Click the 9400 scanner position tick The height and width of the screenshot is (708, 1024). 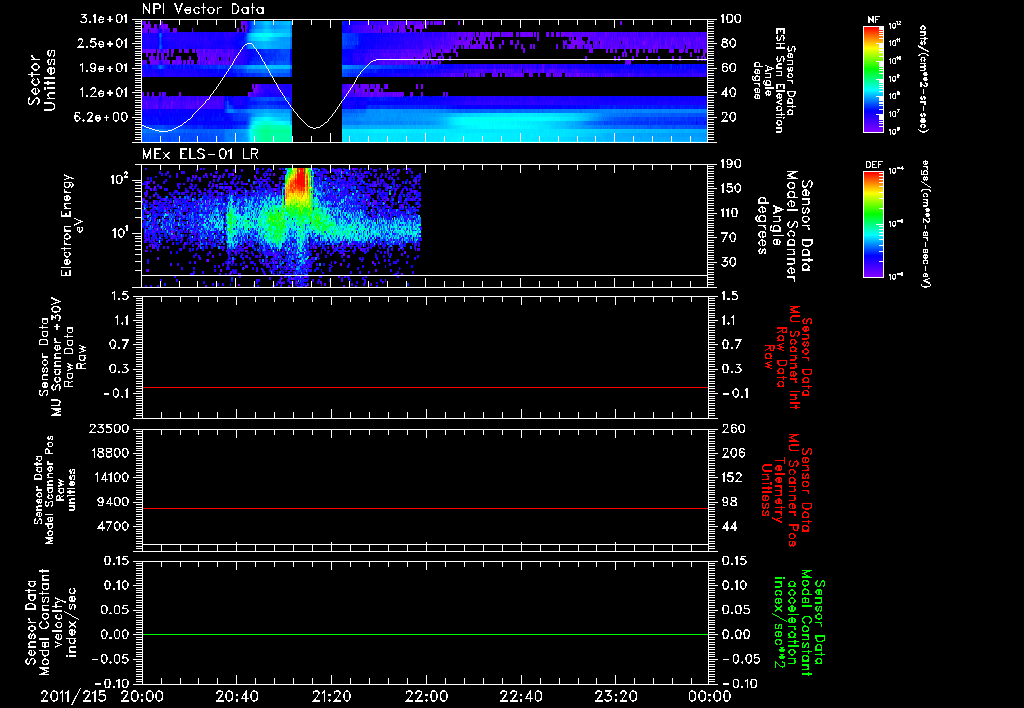point(114,502)
